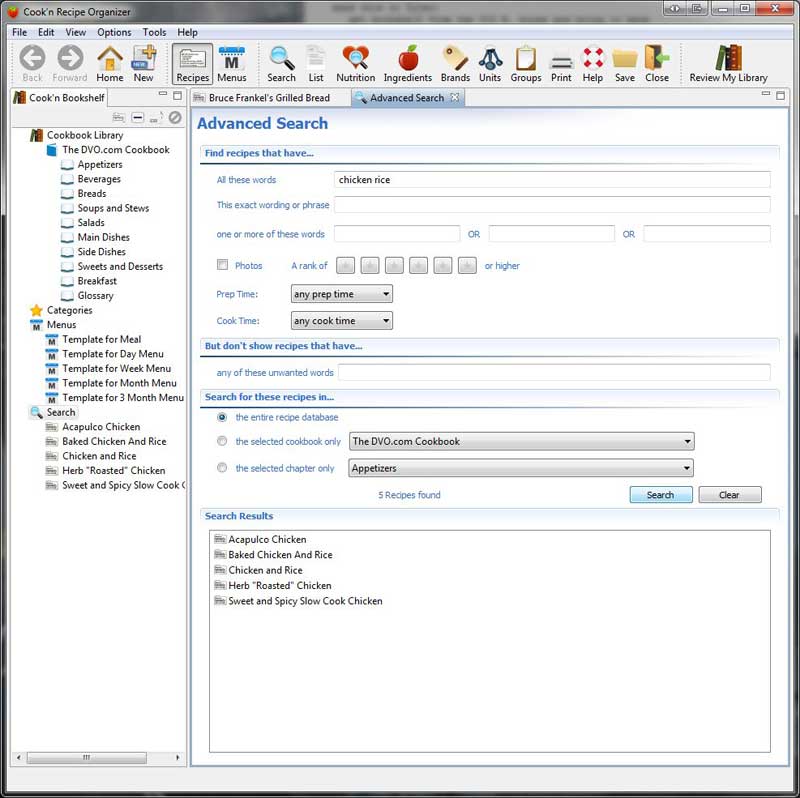
Task: Choose the selected chapter only option
Action: 222,467
